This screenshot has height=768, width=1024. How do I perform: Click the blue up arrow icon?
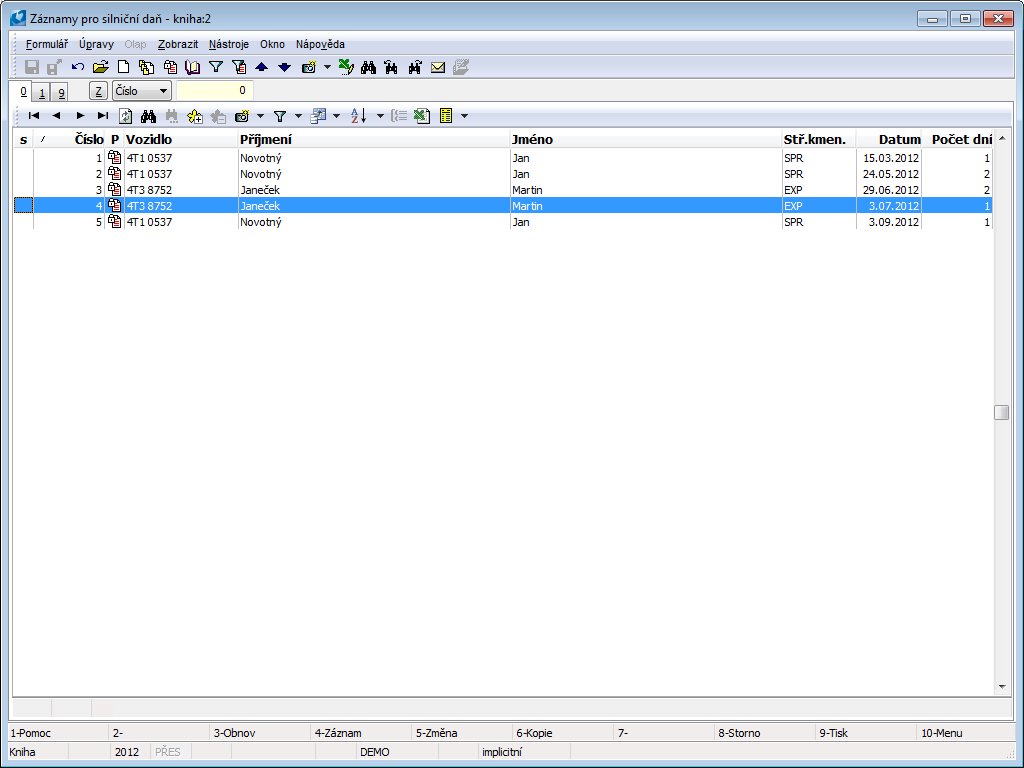(261, 67)
